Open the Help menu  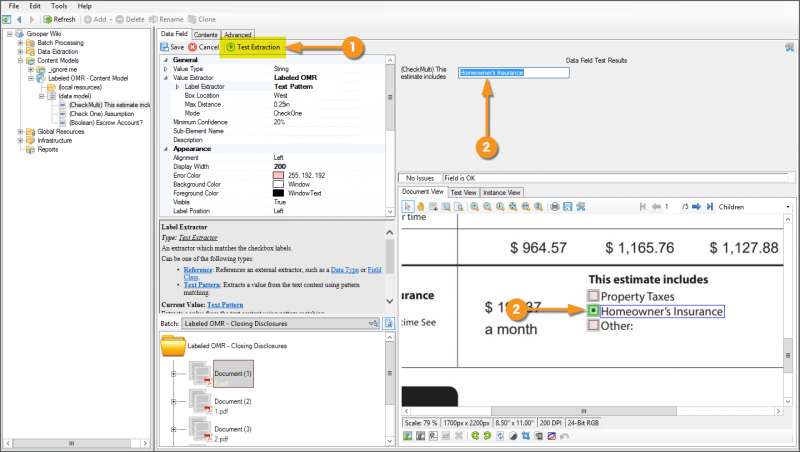coord(85,6)
